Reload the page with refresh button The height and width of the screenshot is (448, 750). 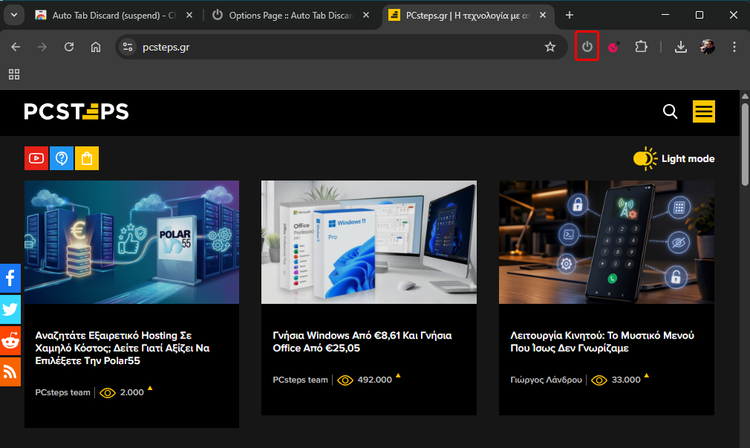(x=69, y=47)
